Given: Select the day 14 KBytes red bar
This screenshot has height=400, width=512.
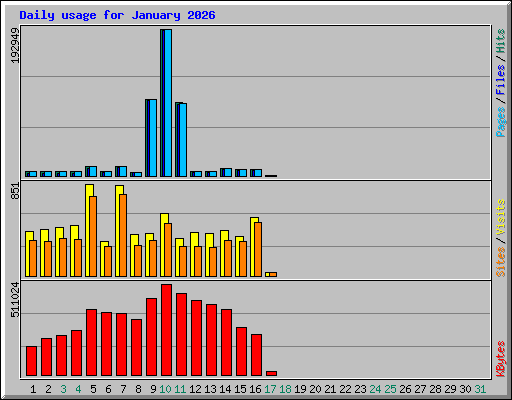Looking at the screenshot, I should [226, 343].
